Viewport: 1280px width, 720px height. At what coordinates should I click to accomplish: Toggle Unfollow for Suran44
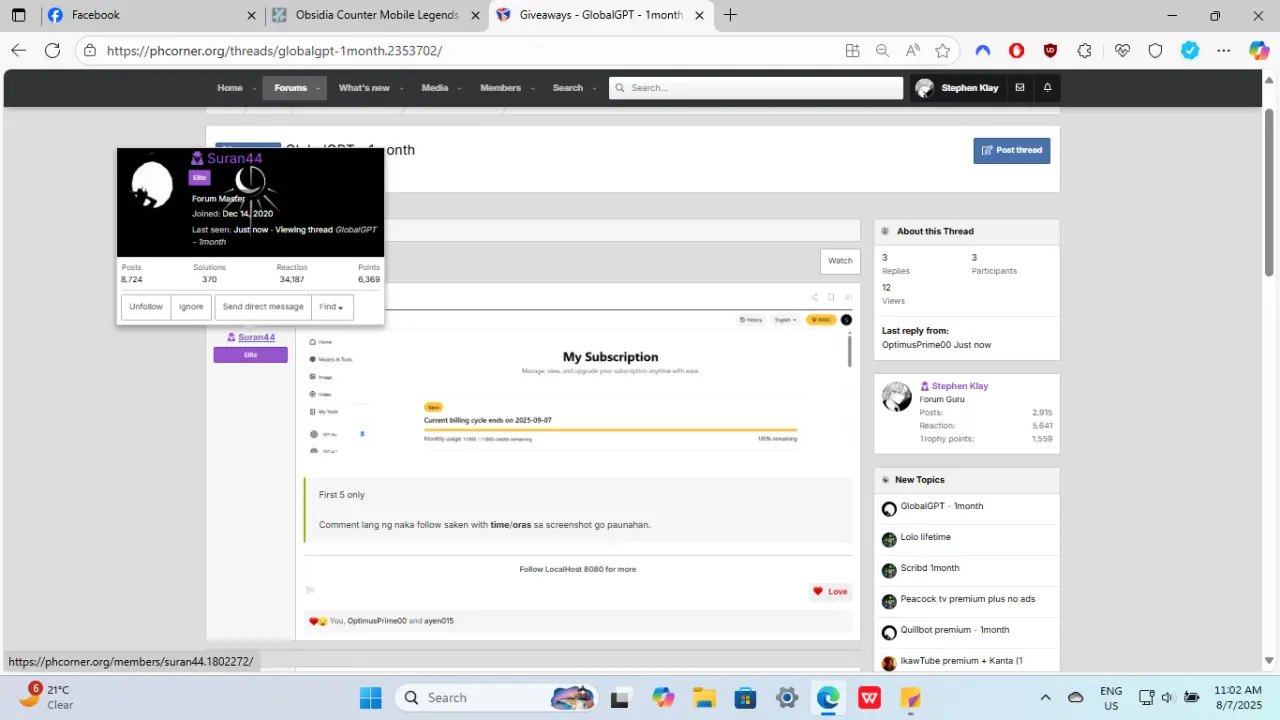pos(146,307)
